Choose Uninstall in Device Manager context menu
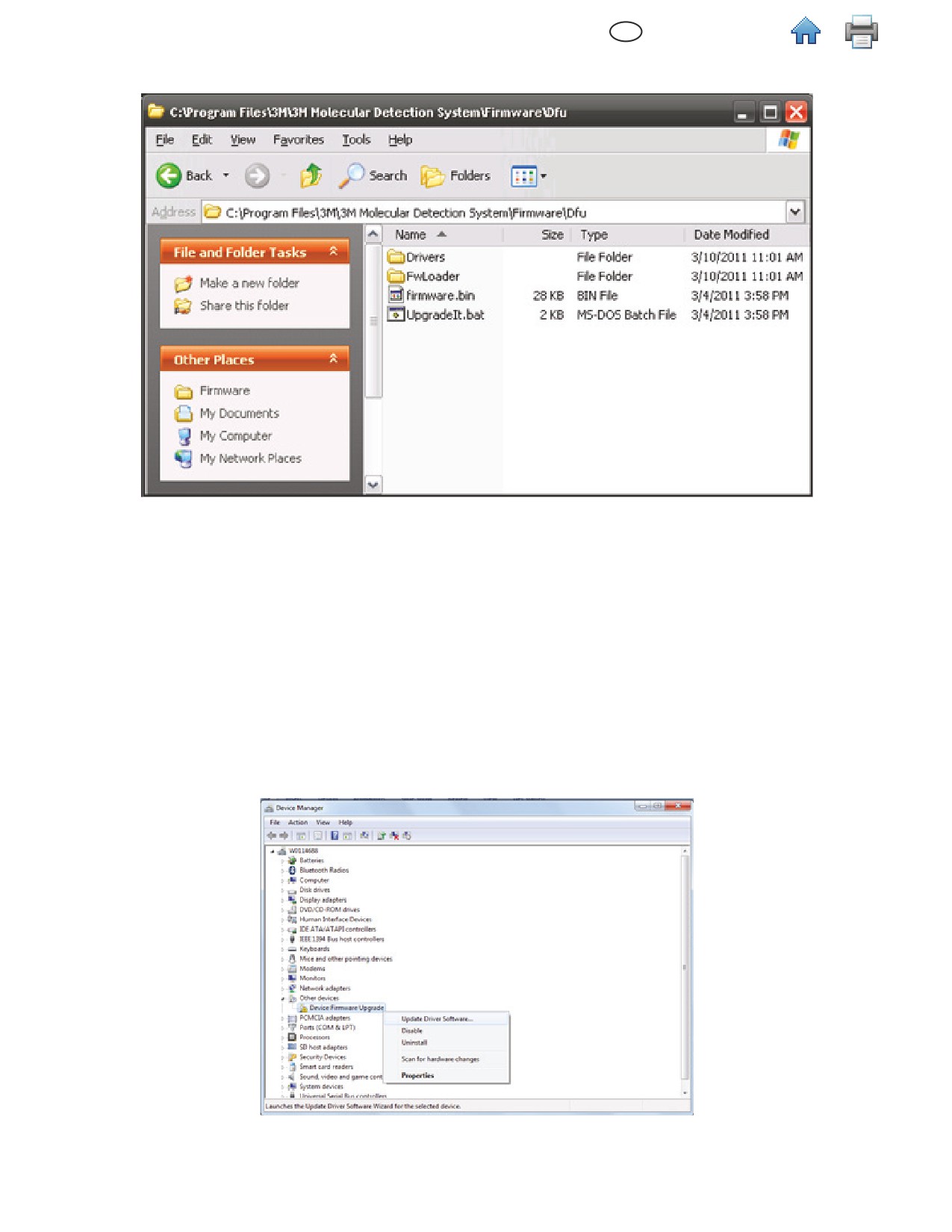The width and height of the screenshot is (952, 1232). coord(414,1042)
